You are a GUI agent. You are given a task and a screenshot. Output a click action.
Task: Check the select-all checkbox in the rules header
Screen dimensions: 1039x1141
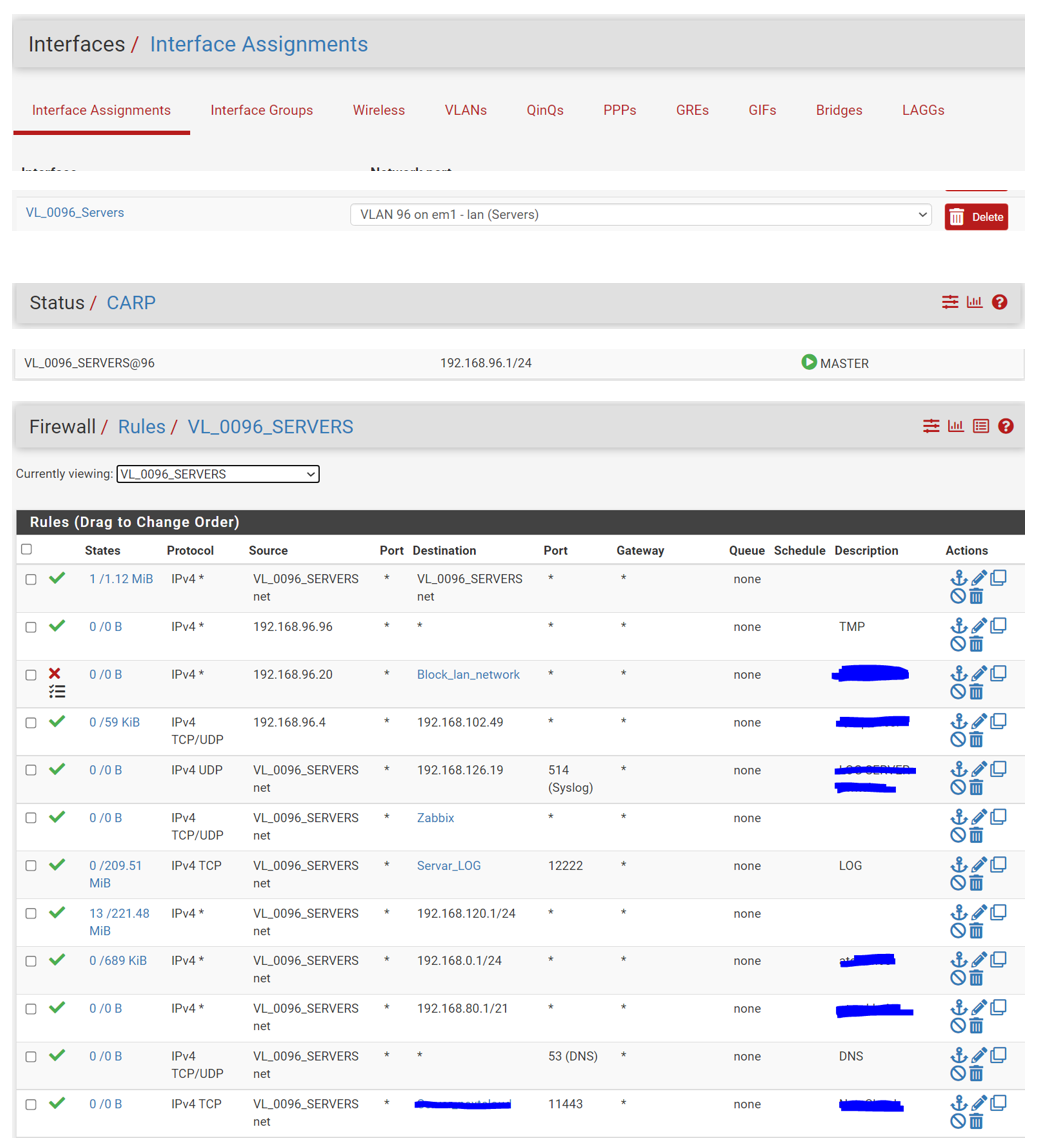point(27,549)
